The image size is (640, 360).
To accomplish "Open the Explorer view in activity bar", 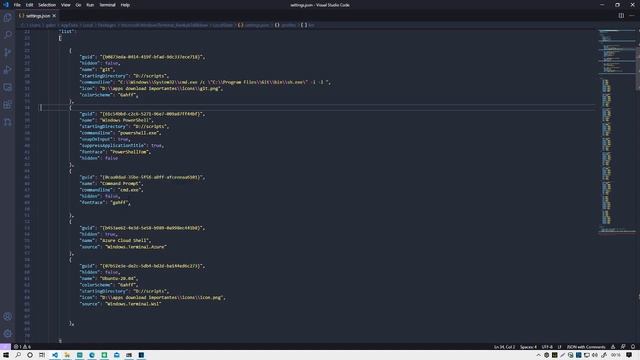I will tap(7, 18).
